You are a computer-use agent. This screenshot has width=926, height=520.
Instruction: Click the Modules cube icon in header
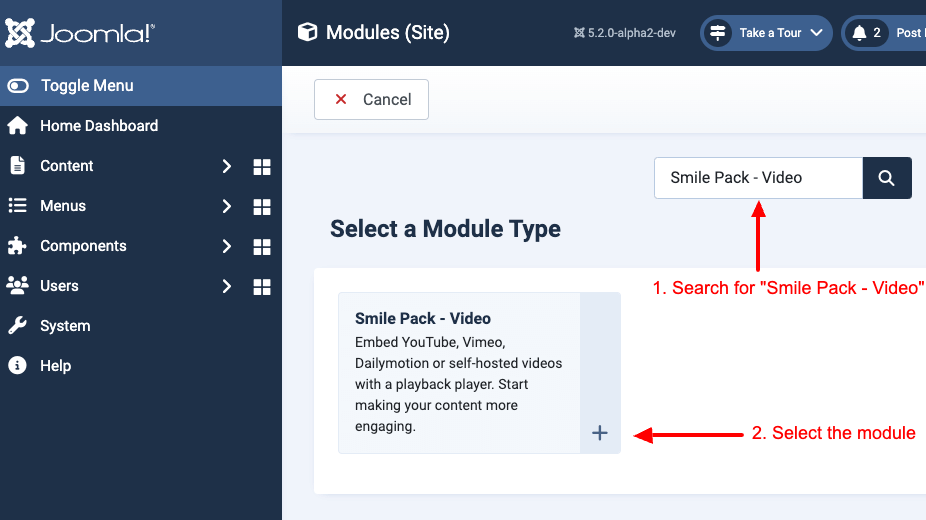[307, 32]
